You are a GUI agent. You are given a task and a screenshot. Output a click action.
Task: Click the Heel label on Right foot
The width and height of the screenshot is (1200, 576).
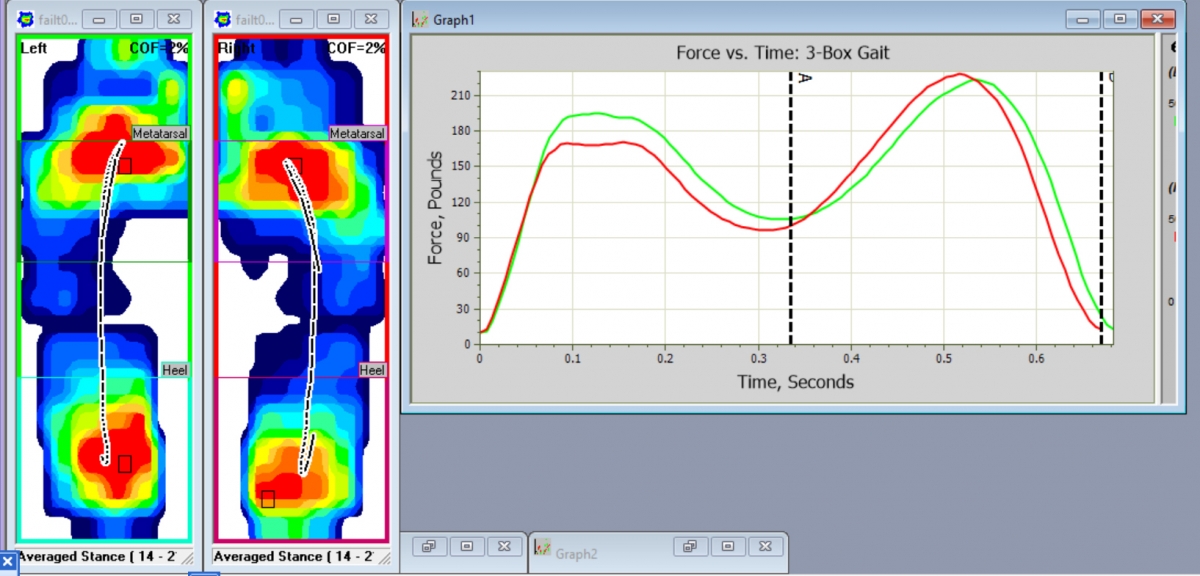[372, 370]
